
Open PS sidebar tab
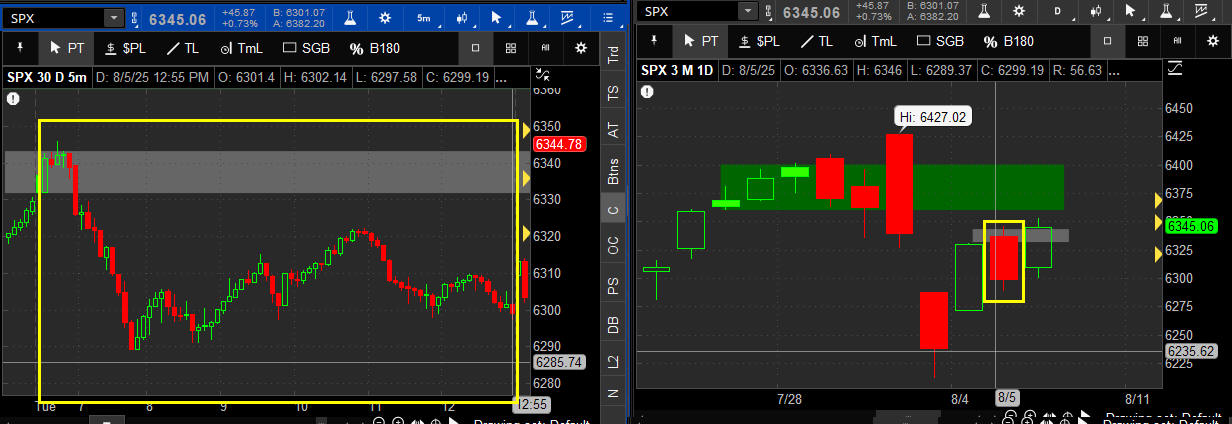[613, 286]
